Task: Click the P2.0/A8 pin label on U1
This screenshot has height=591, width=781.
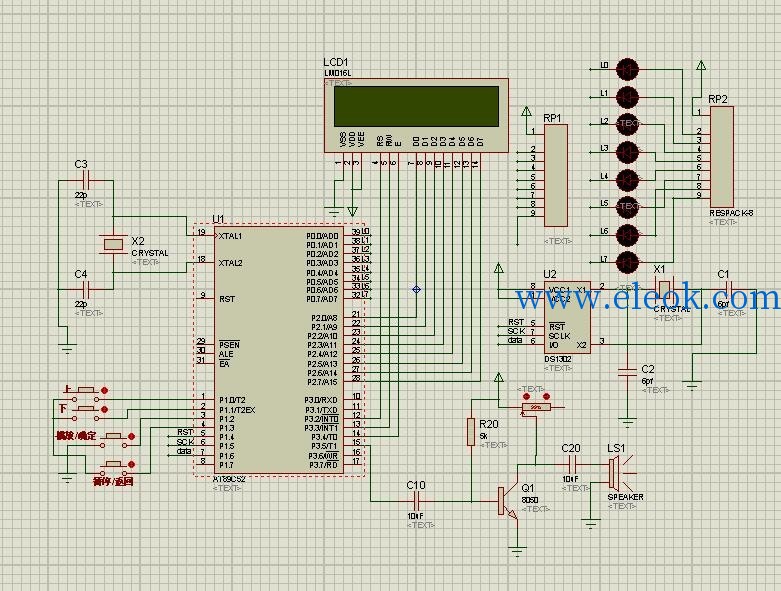Action: 324,318
